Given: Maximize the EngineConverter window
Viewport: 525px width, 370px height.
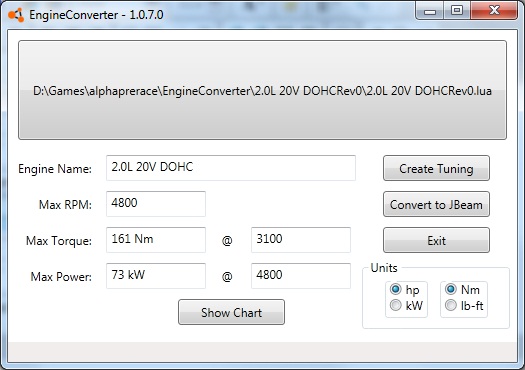Looking at the screenshot, I should [457, 11].
